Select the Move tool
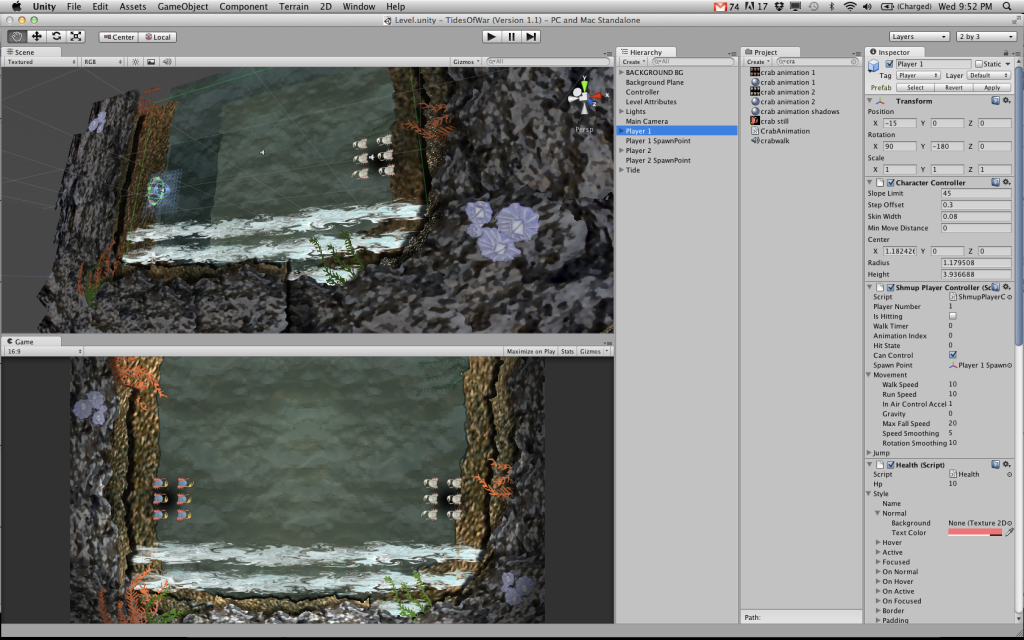The image size is (1024, 640). [x=37, y=37]
